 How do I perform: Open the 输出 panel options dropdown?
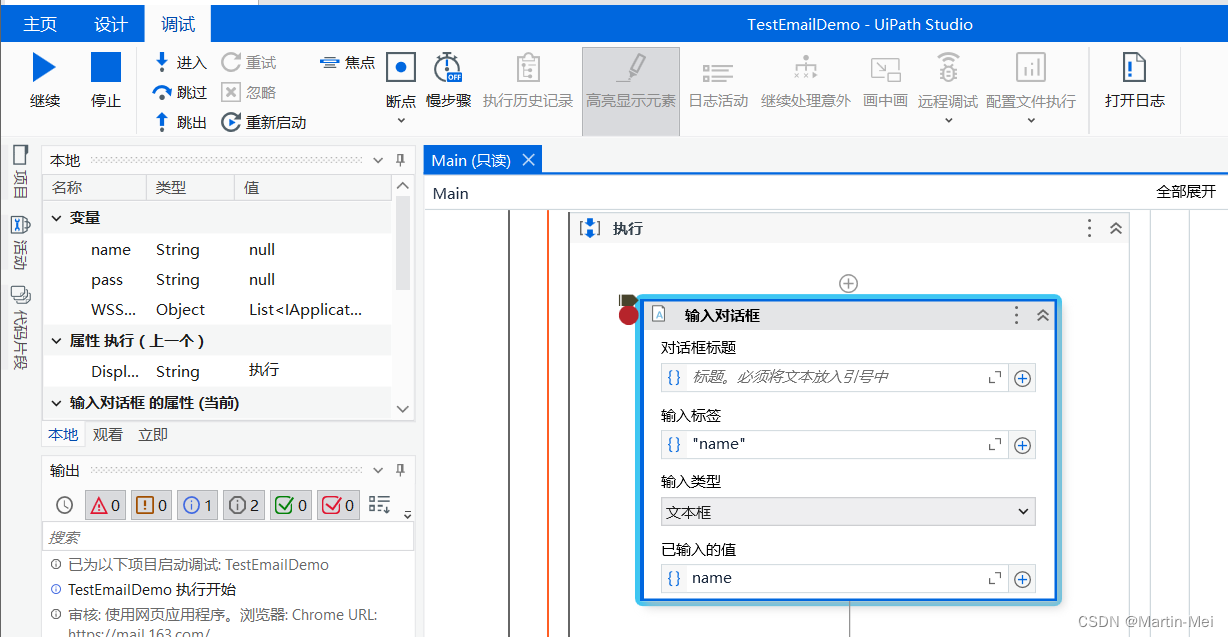378,470
